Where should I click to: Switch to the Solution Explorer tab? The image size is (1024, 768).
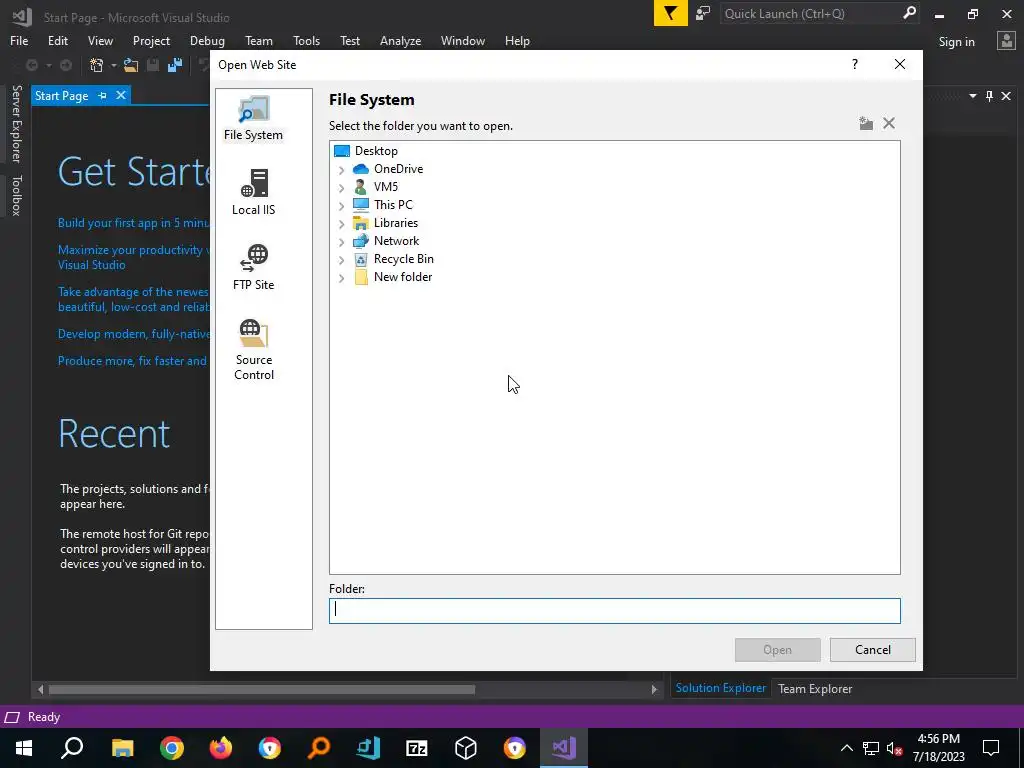(x=720, y=688)
